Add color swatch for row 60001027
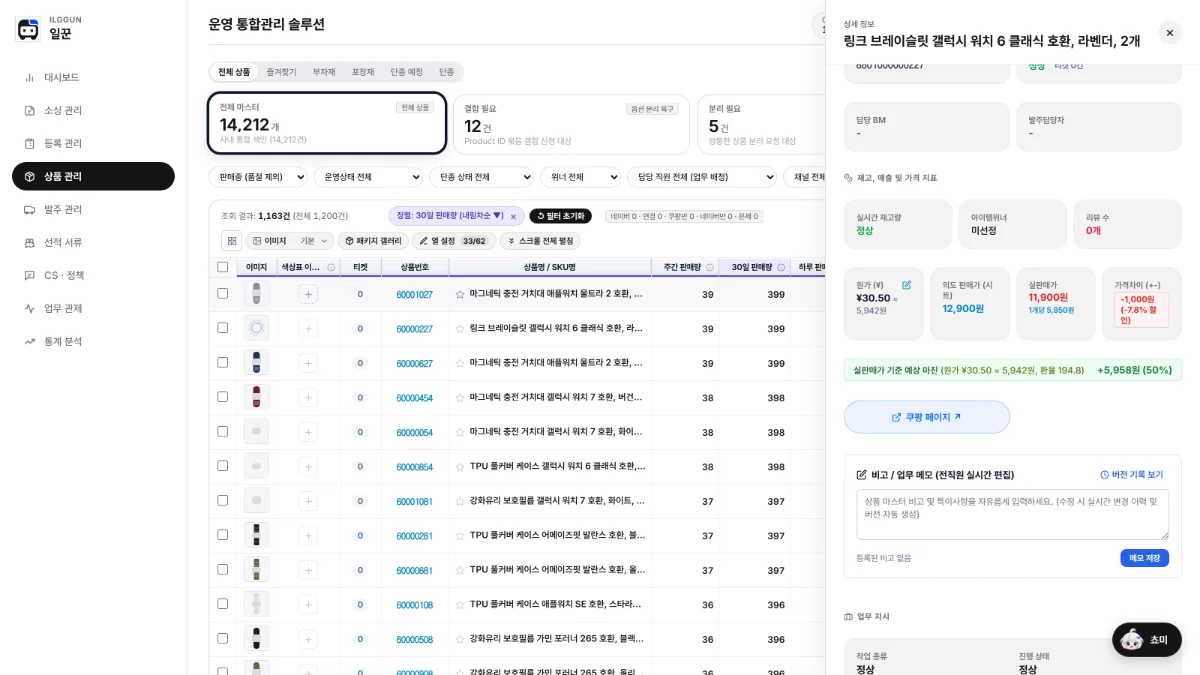The width and height of the screenshot is (1200, 675). coord(308,294)
